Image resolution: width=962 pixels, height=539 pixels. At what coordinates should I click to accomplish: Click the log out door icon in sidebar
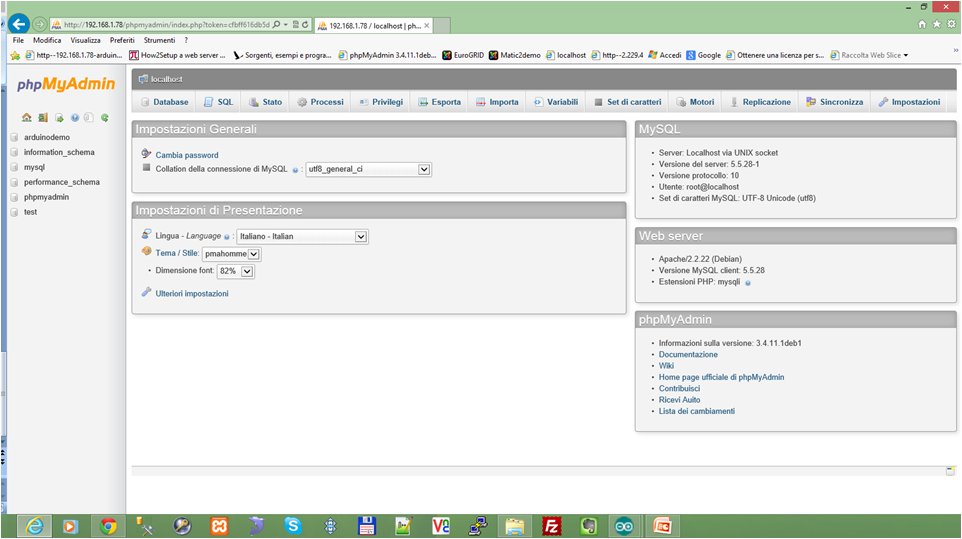42,117
